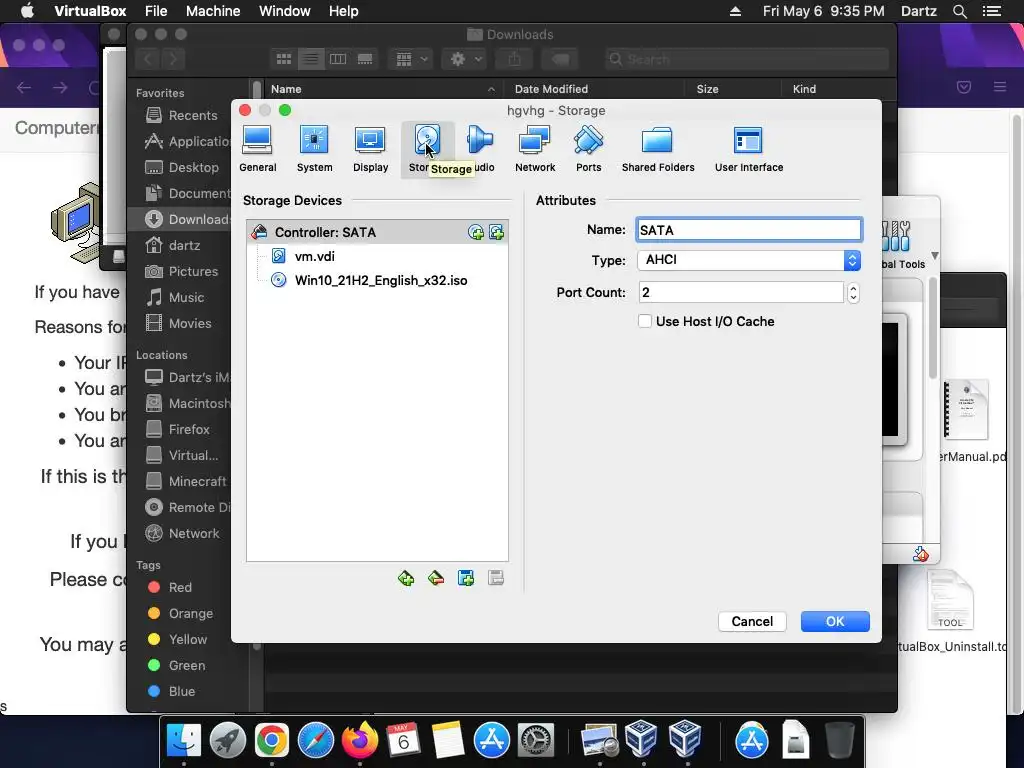Open the Shared Folders settings section

(x=658, y=149)
